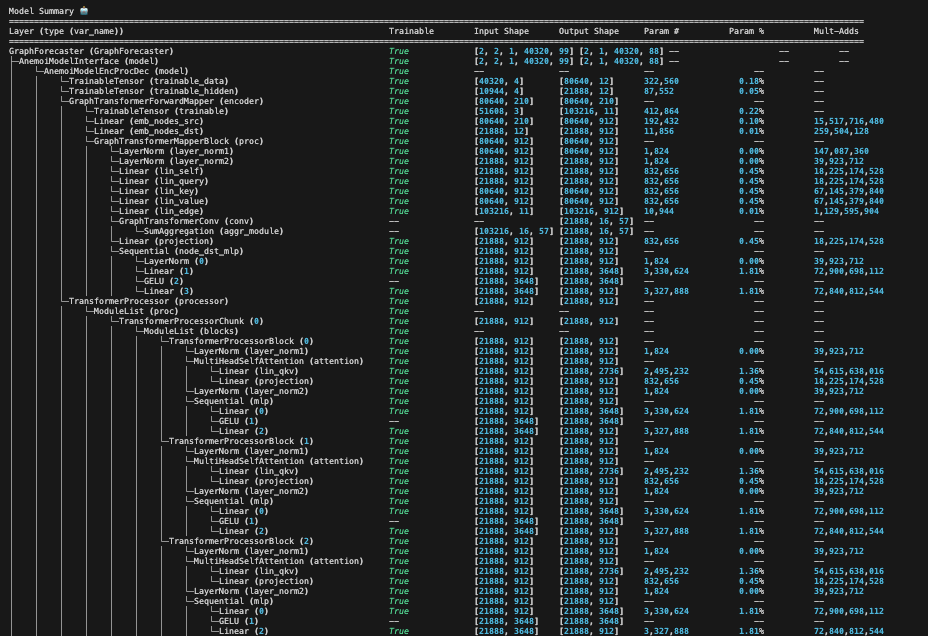
Task: Click the 'Layer (type (var_name))' column header
Action: [66, 31]
